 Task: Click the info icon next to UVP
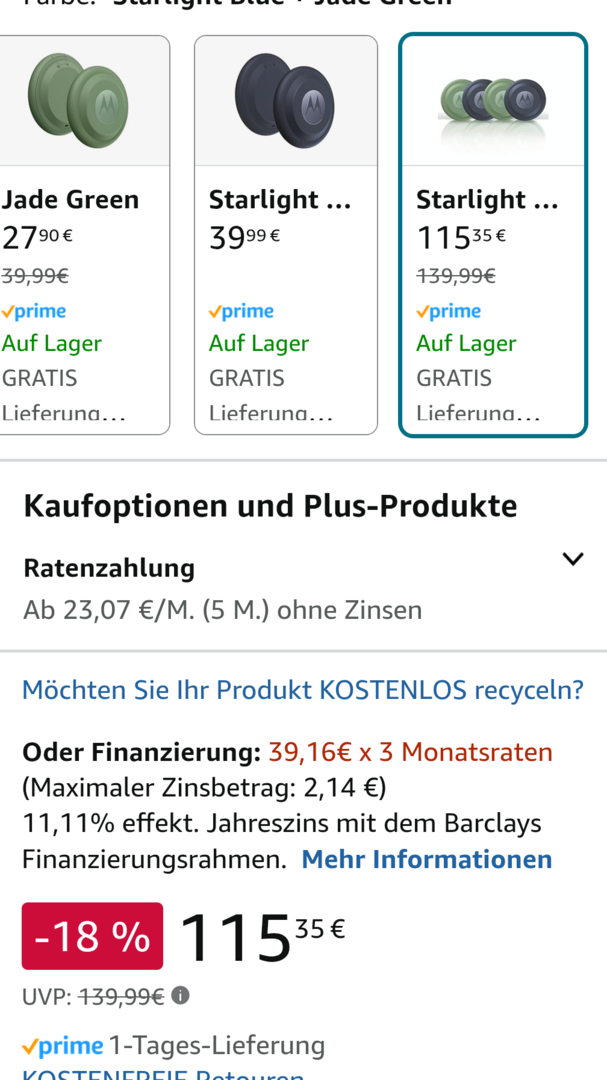point(180,996)
